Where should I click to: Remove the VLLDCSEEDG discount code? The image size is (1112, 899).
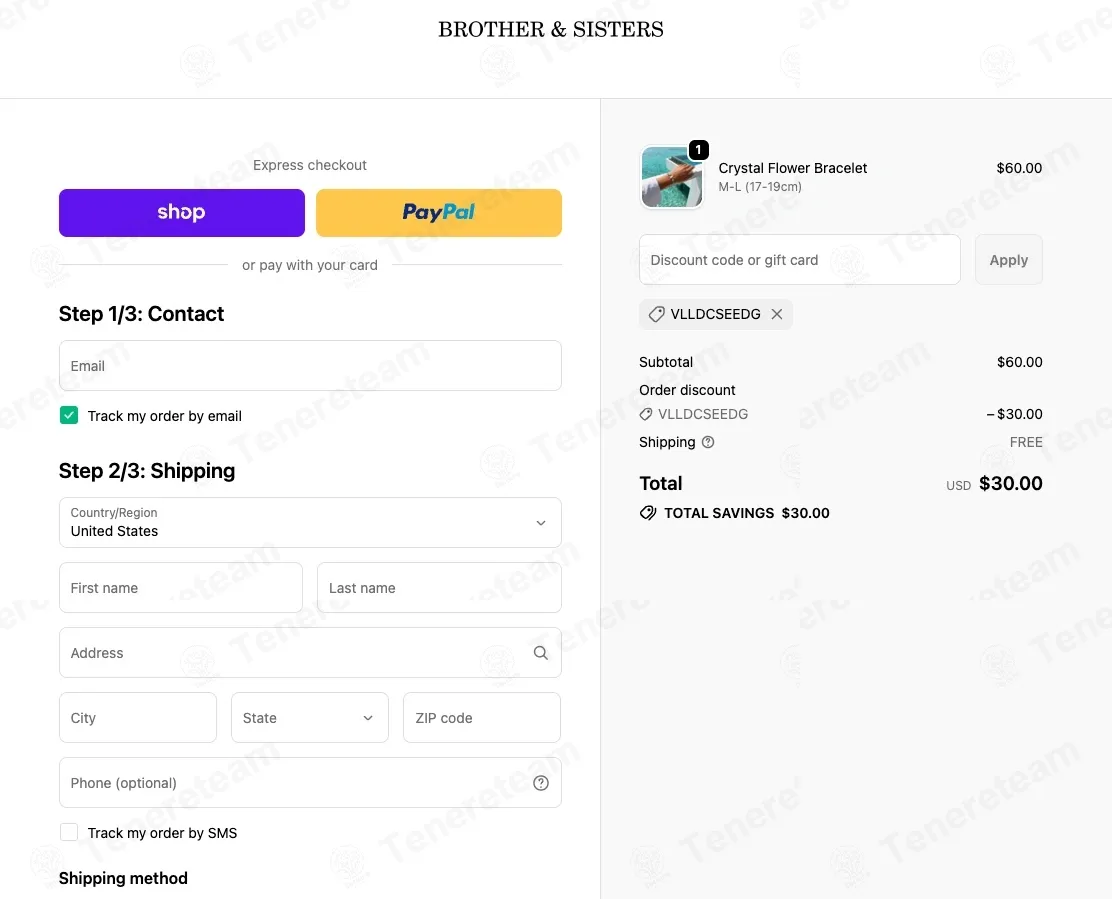[x=777, y=314]
